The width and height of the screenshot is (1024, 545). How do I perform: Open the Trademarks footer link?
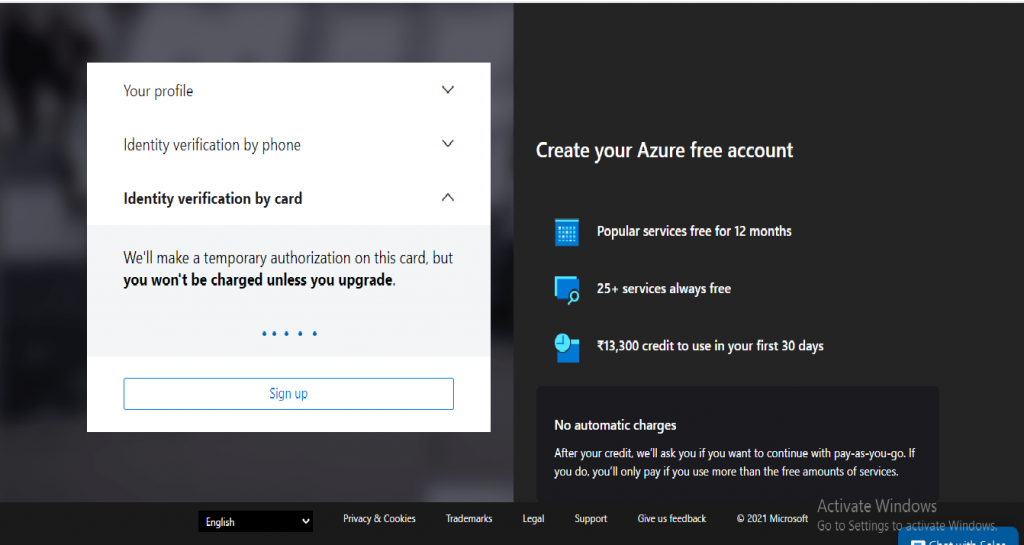click(x=469, y=518)
